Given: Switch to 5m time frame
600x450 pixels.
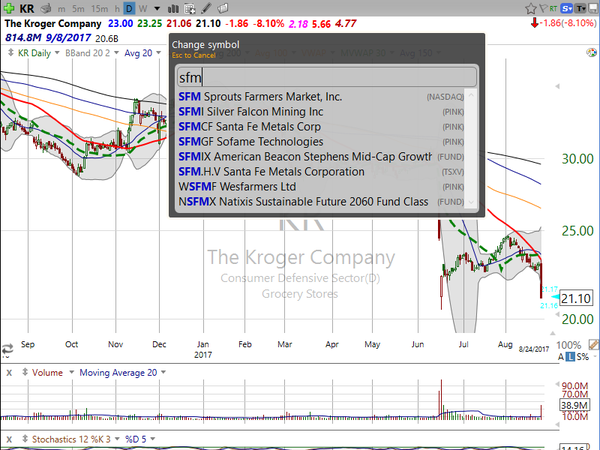Looking at the screenshot, I should tap(78, 8).
